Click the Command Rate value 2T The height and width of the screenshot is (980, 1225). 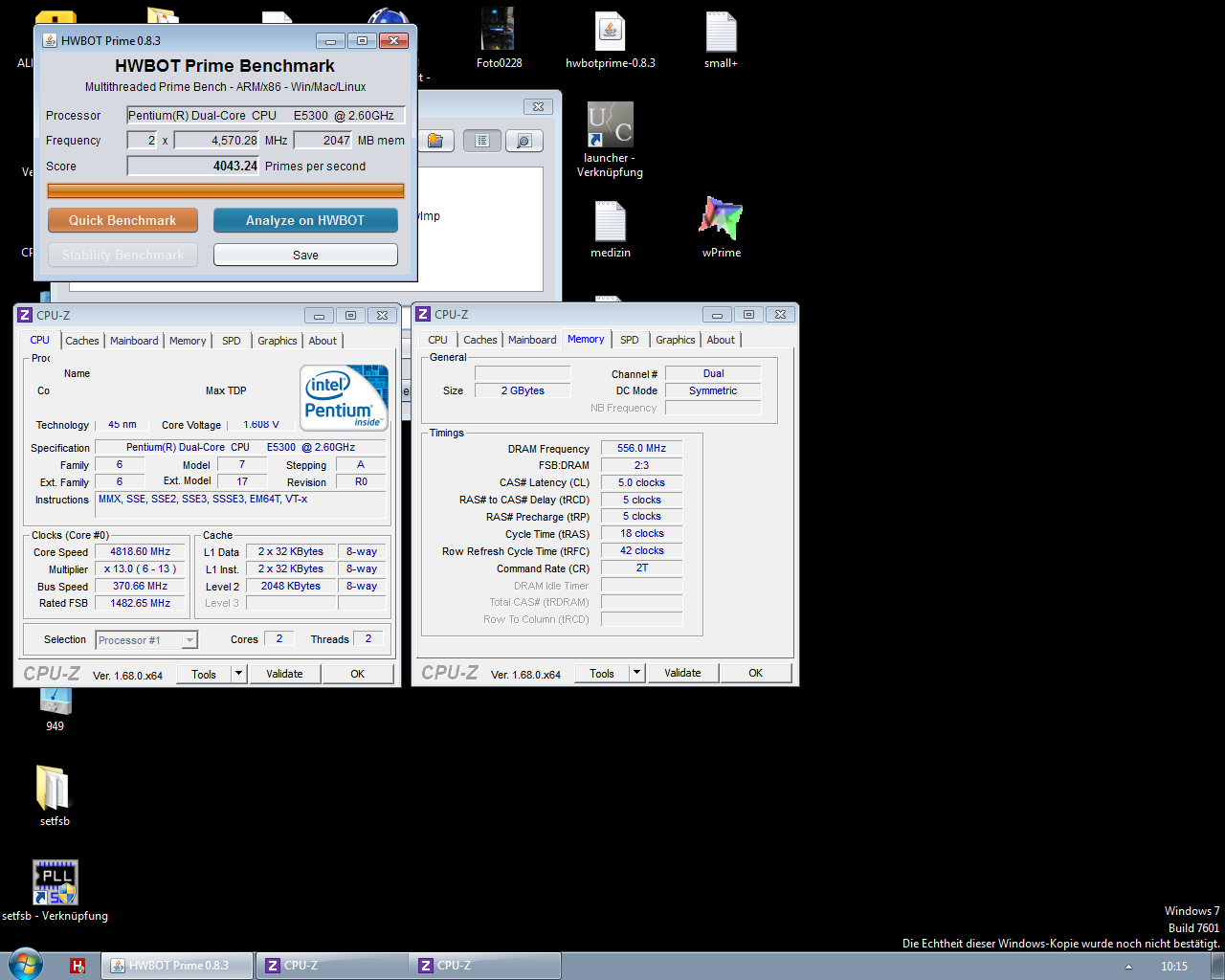click(642, 568)
